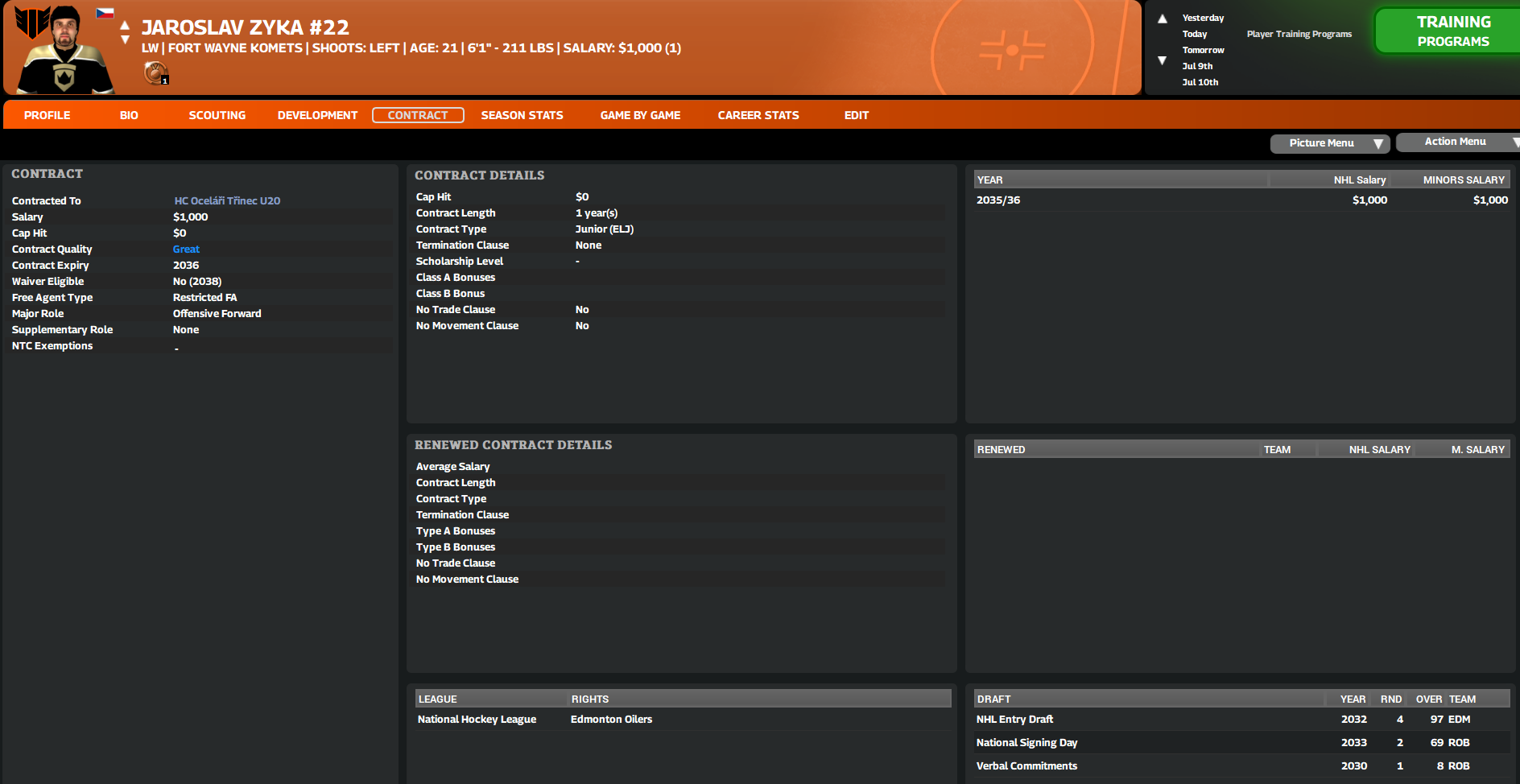Select the Edit tab
Screen dimensions: 1520x784
pyautogui.click(x=856, y=115)
